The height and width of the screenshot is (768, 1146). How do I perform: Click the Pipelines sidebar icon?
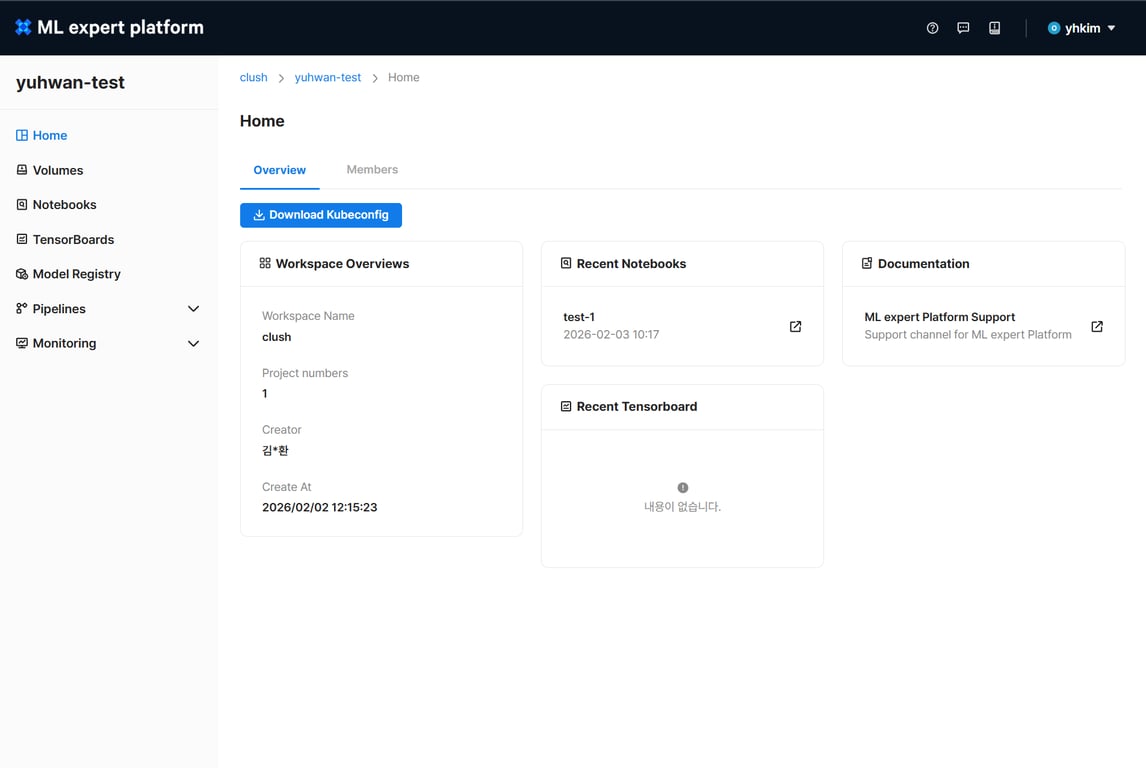point(22,308)
